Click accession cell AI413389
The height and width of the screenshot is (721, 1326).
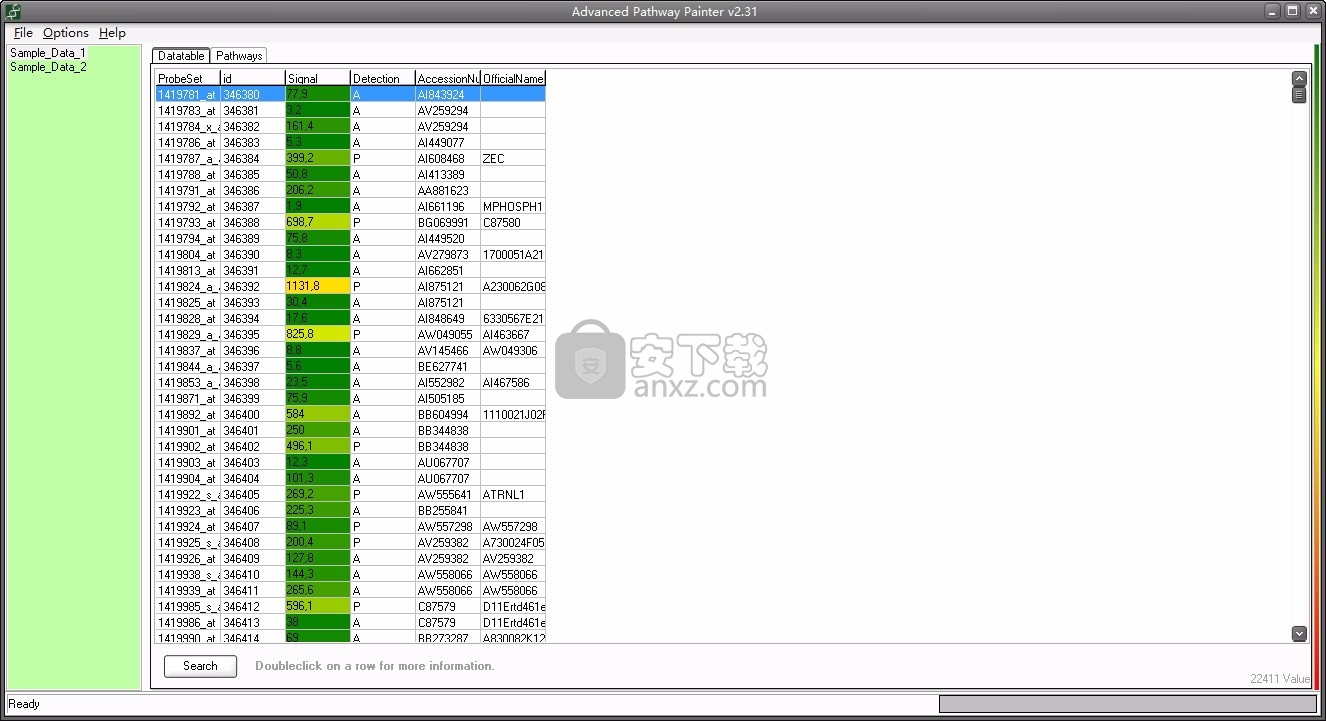coord(447,174)
